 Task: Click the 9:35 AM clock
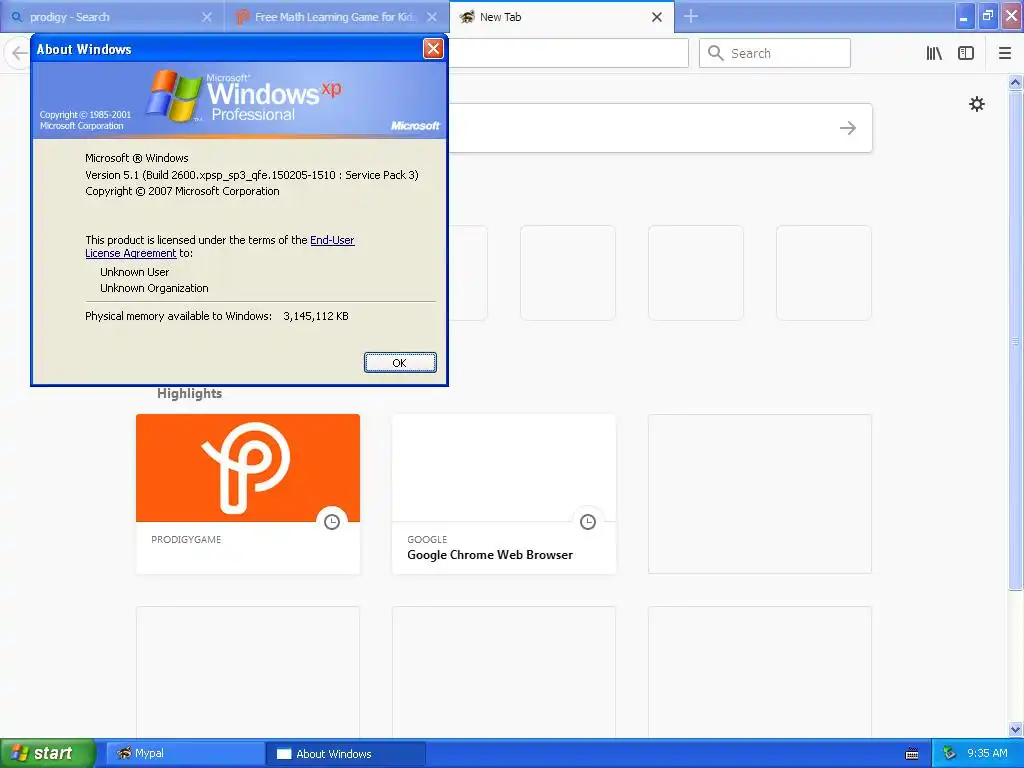987,753
